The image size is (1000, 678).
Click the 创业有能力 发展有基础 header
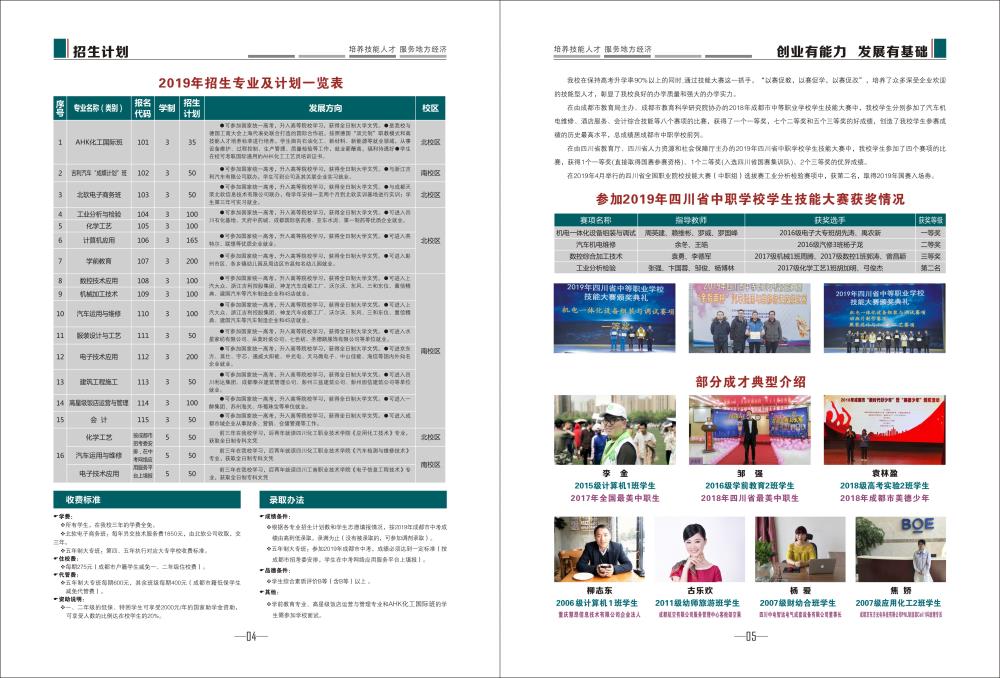pyautogui.click(x=851, y=52)
